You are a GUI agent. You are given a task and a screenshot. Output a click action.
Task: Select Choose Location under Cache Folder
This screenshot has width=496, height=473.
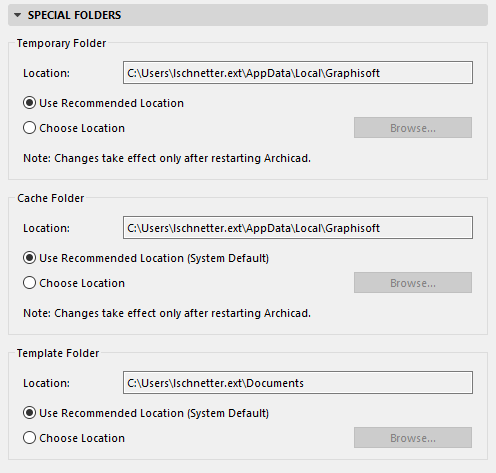[29, 283]
